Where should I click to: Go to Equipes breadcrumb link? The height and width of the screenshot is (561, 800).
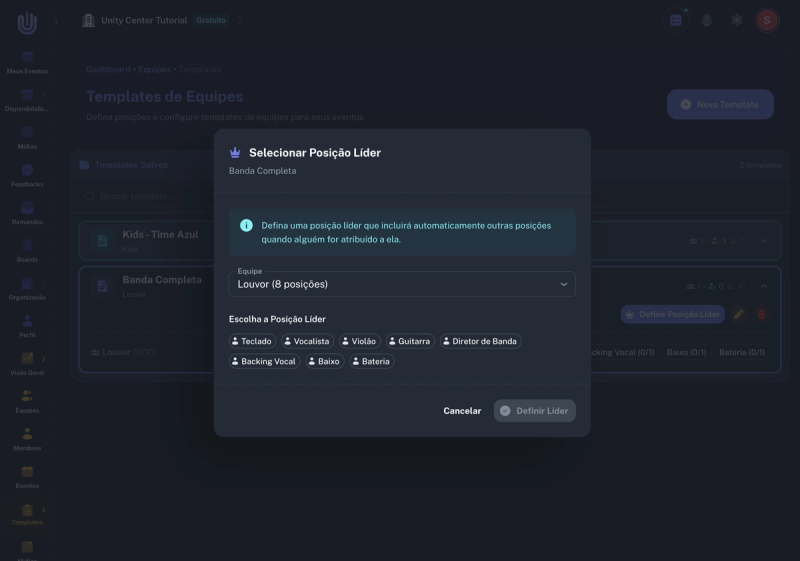[x=154, y=69]
